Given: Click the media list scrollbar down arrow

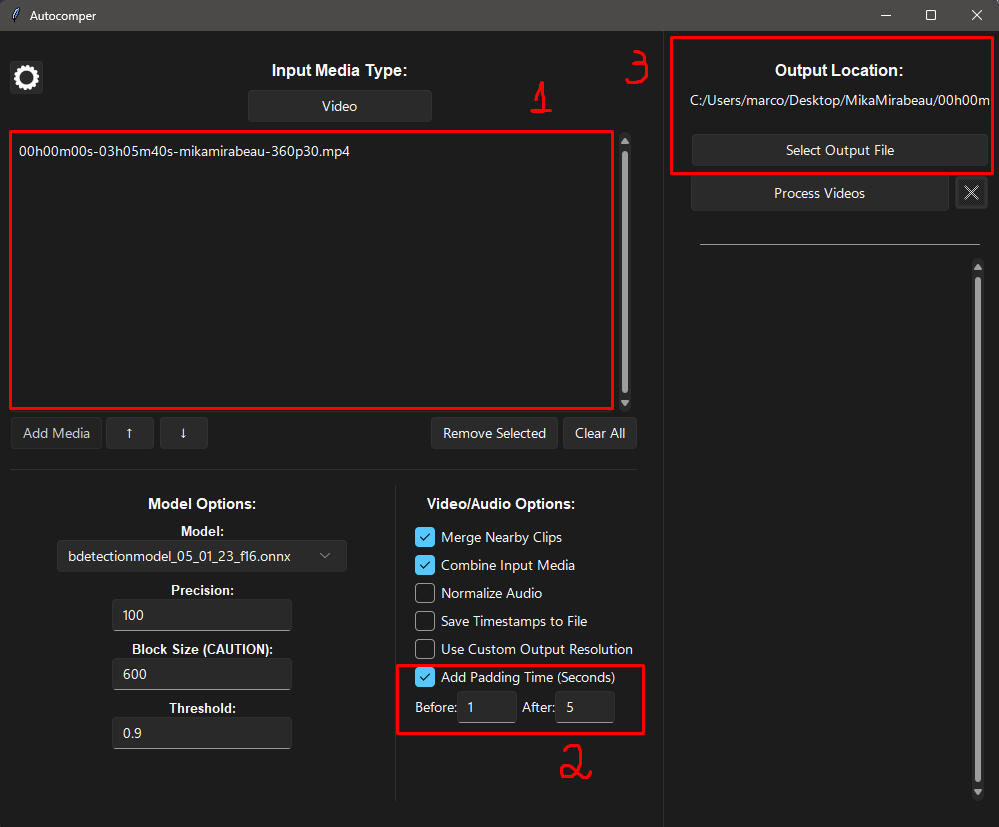Looking at the screenshot, I should coord(625,403).
